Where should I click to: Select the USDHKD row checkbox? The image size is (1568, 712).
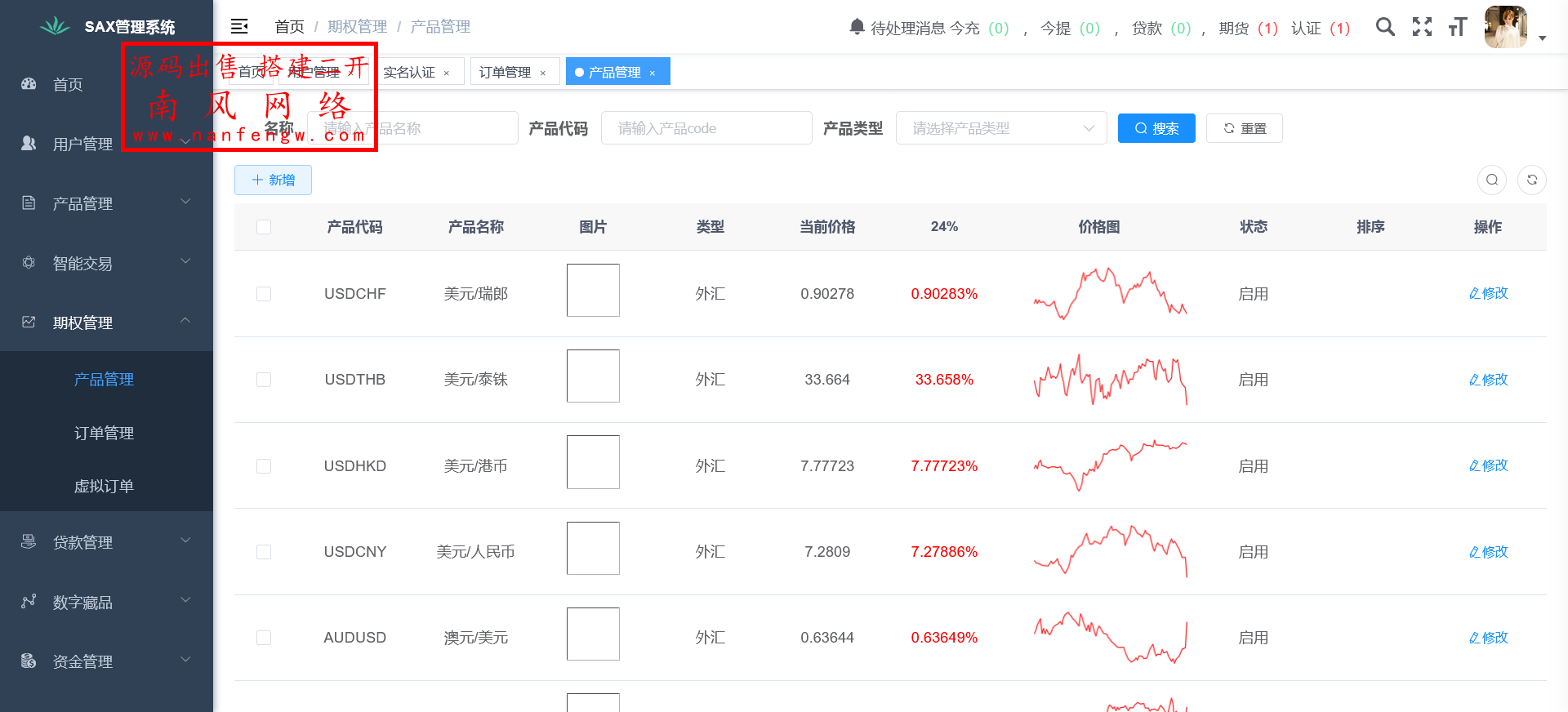[264, 466]
